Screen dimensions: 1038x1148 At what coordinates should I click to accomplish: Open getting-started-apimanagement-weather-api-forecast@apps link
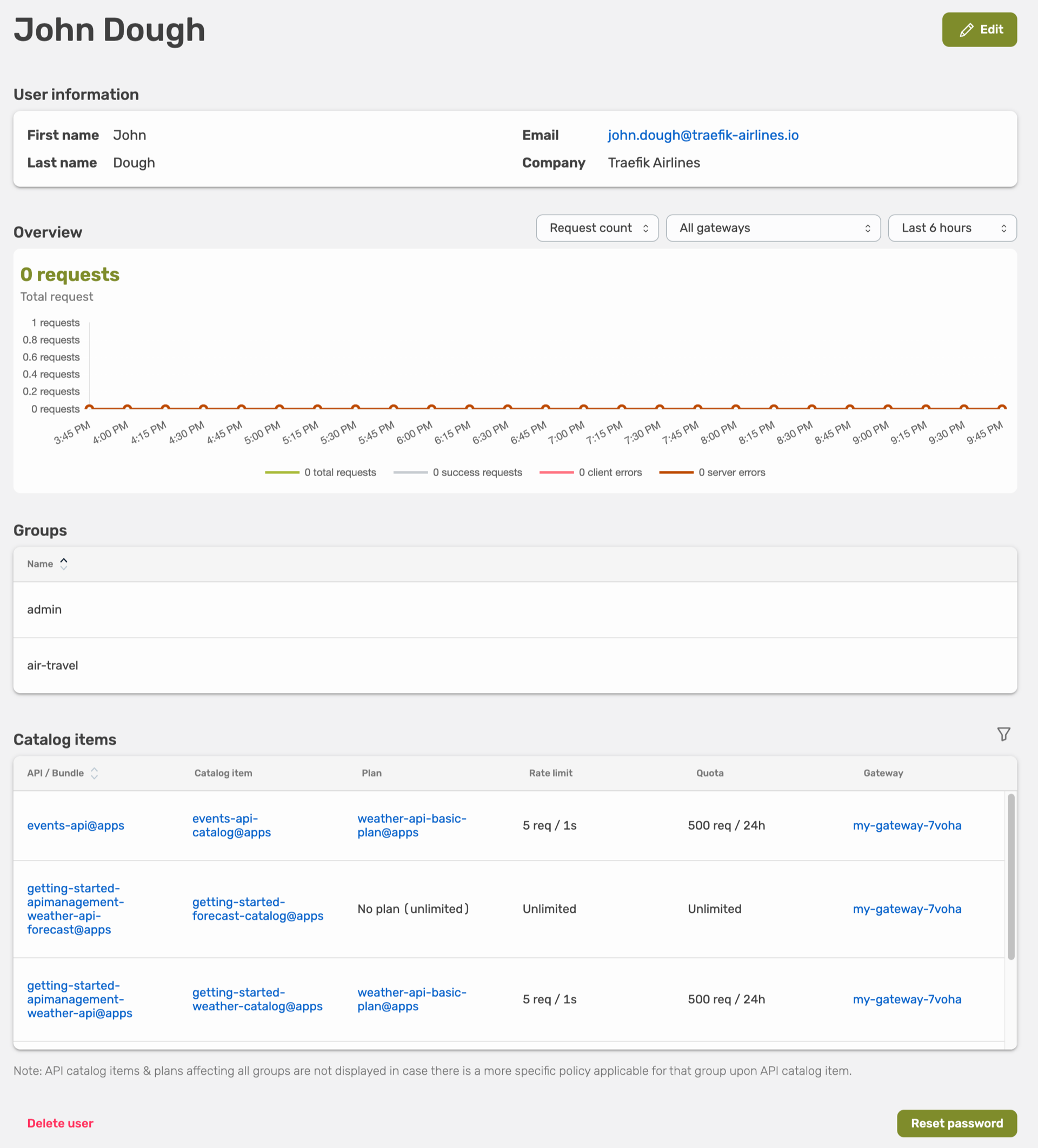76,909
